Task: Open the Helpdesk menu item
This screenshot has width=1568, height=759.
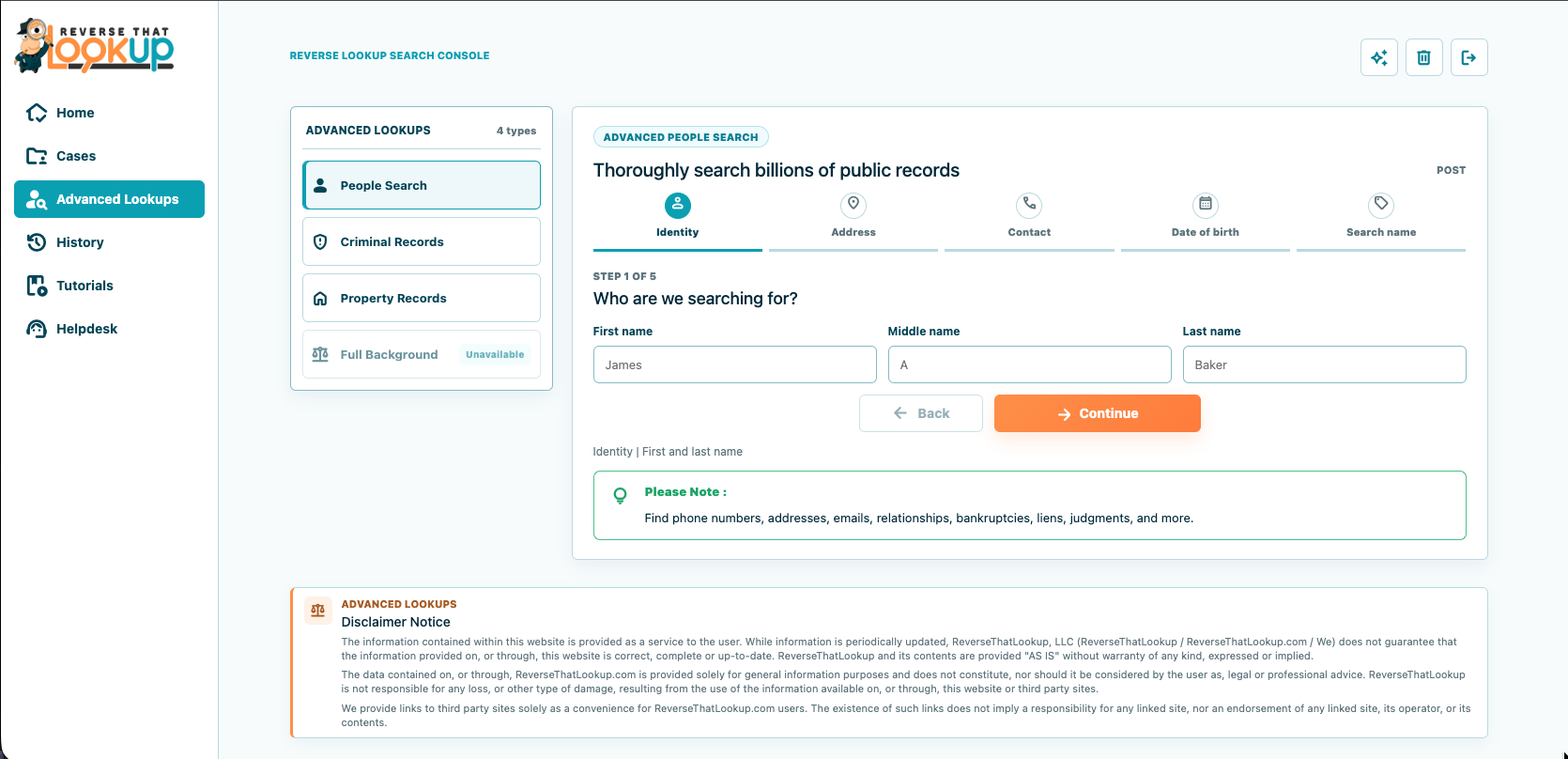Action: click(x=109, y=329)
